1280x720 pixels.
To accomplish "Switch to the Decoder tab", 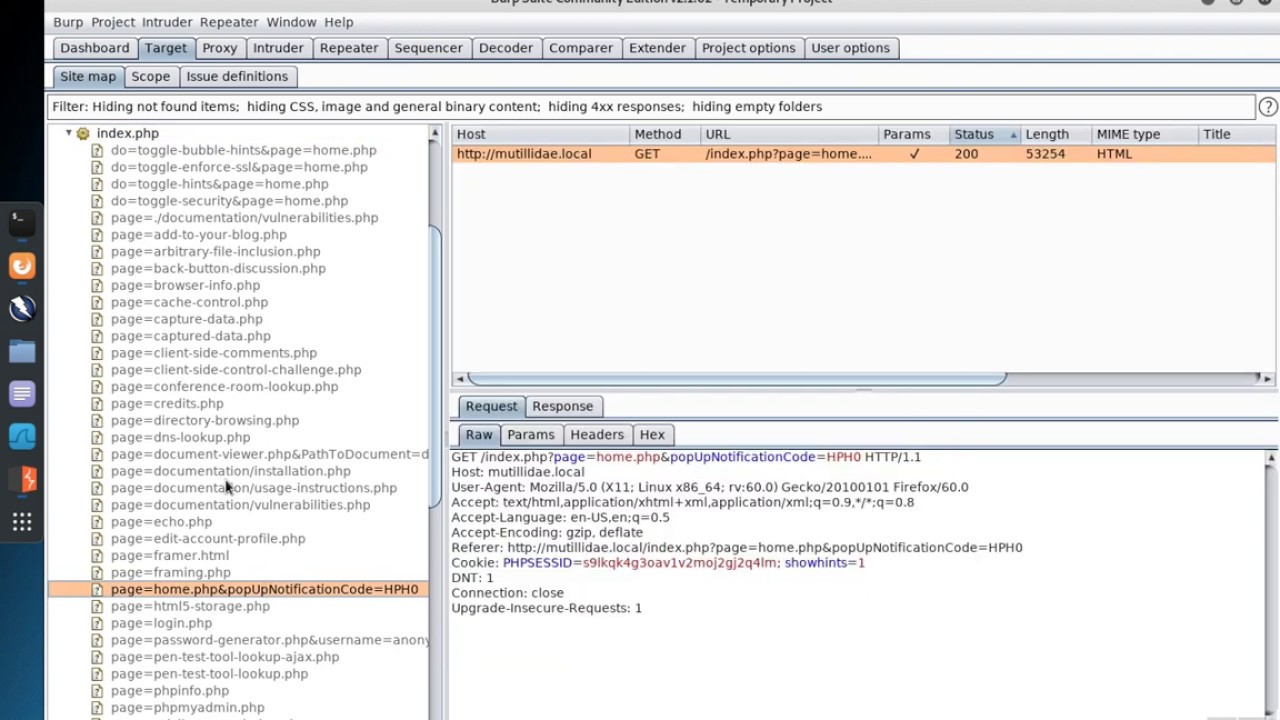I will (506, 48).
